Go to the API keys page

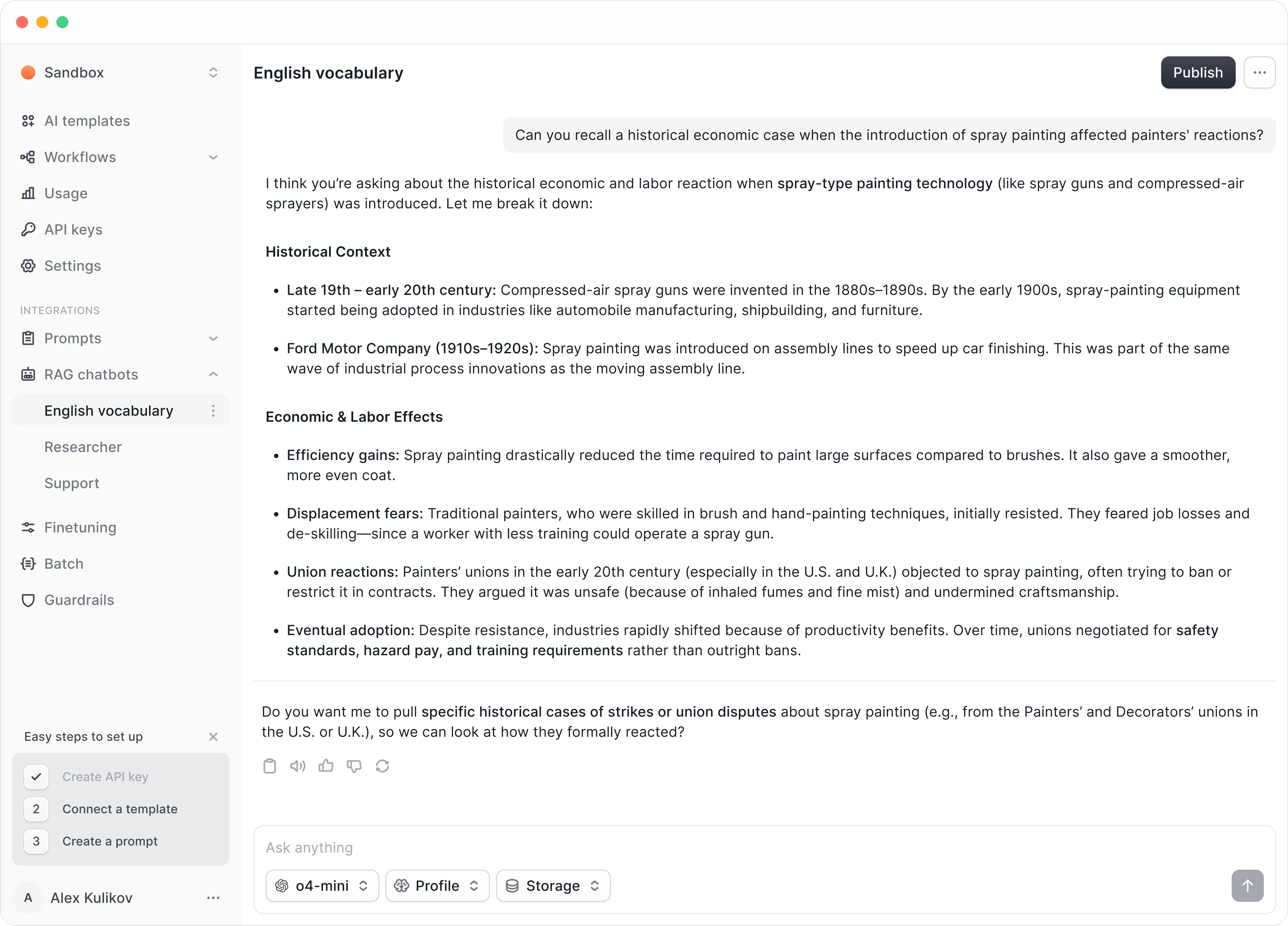[73, 229]
